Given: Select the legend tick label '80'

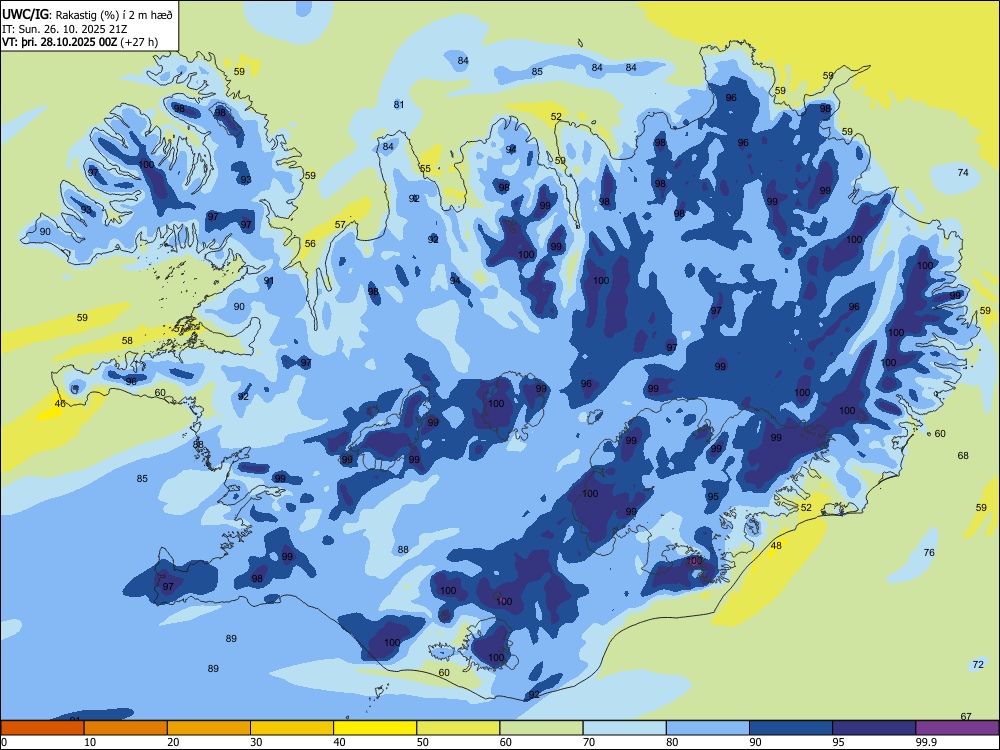Looking at the screenshot, I should [672, 742].
